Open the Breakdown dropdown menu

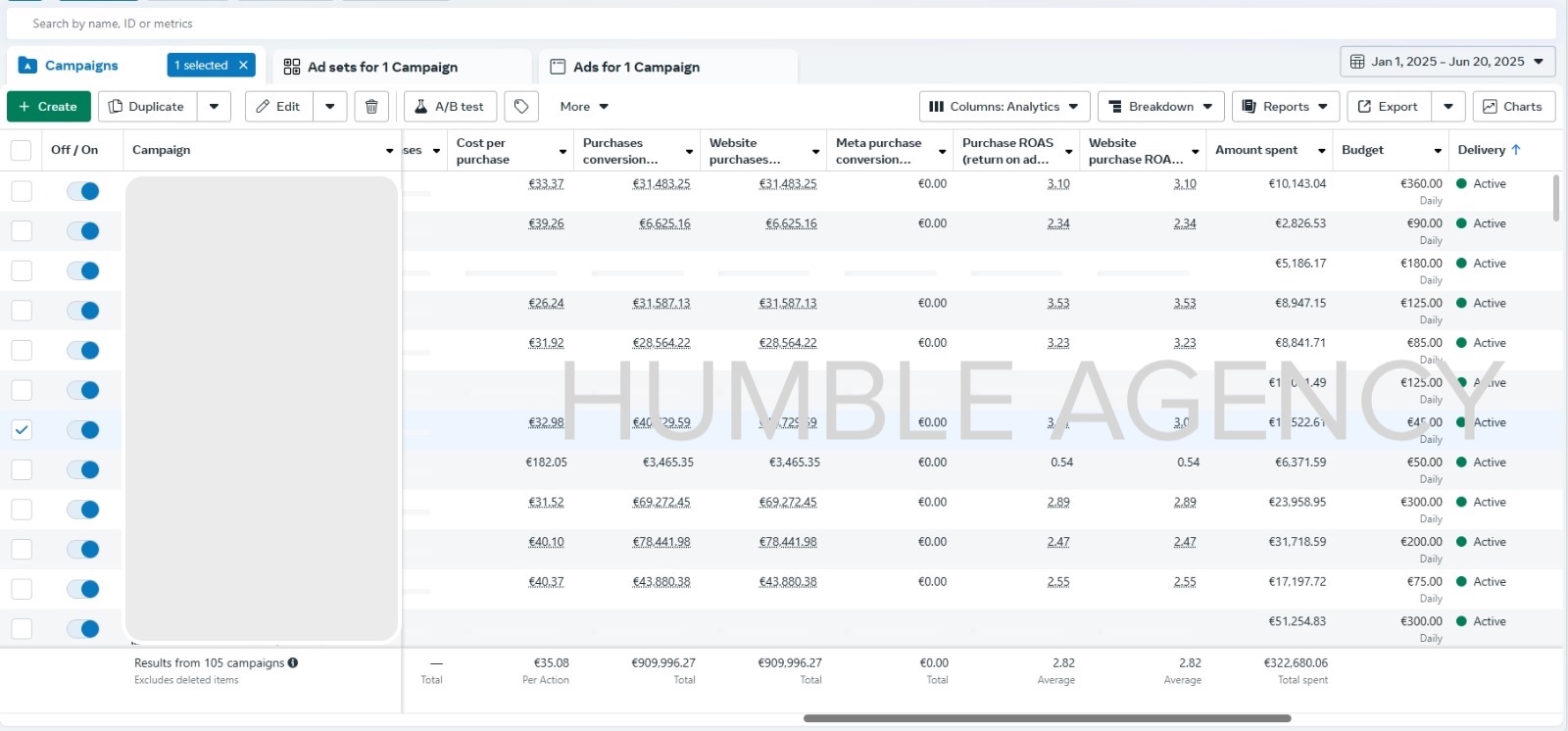point(1160,107)
